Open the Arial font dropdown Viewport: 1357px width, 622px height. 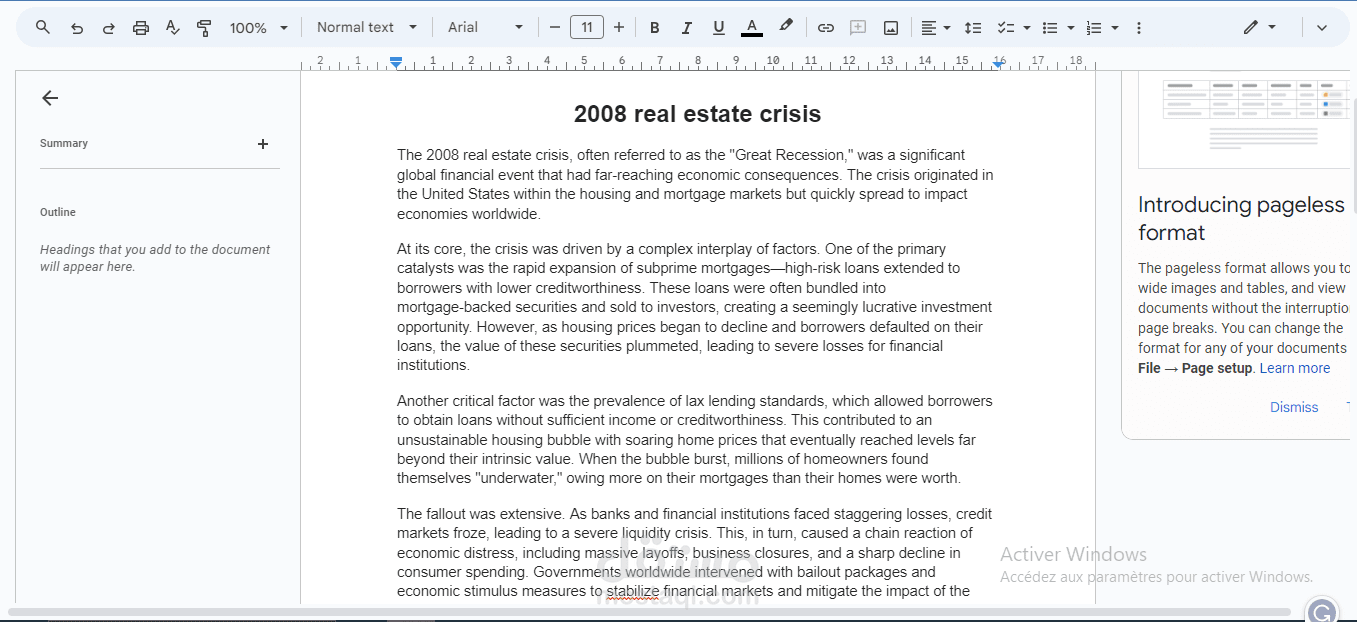pos(486,27)
